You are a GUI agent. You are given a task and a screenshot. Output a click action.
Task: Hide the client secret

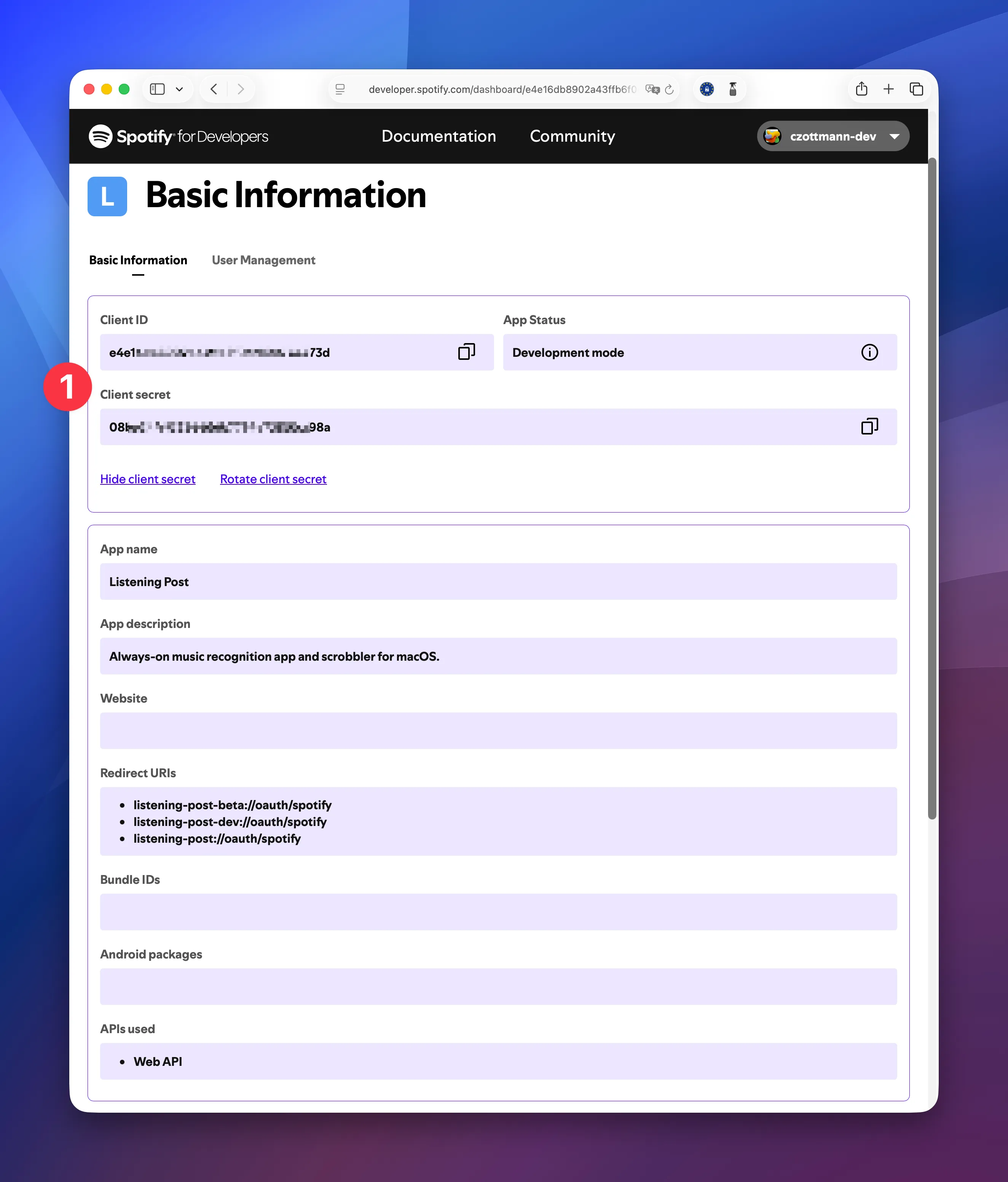(x=148, y=479)
